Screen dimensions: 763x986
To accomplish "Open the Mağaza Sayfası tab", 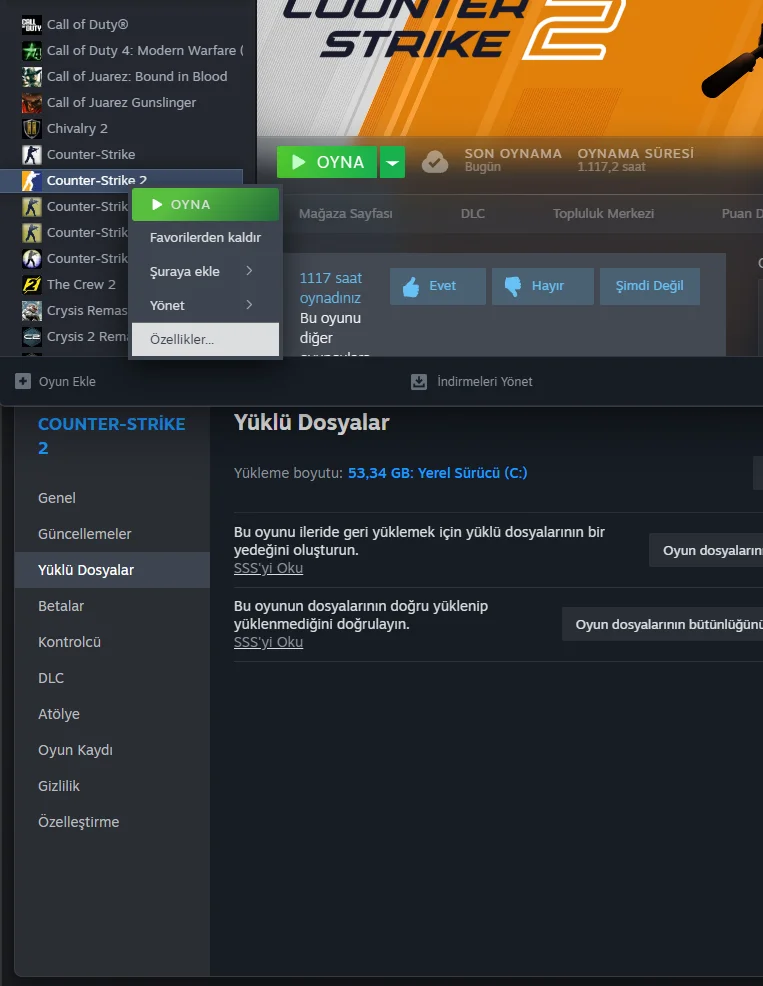I will pyautogui.click(x=345, y=214).
